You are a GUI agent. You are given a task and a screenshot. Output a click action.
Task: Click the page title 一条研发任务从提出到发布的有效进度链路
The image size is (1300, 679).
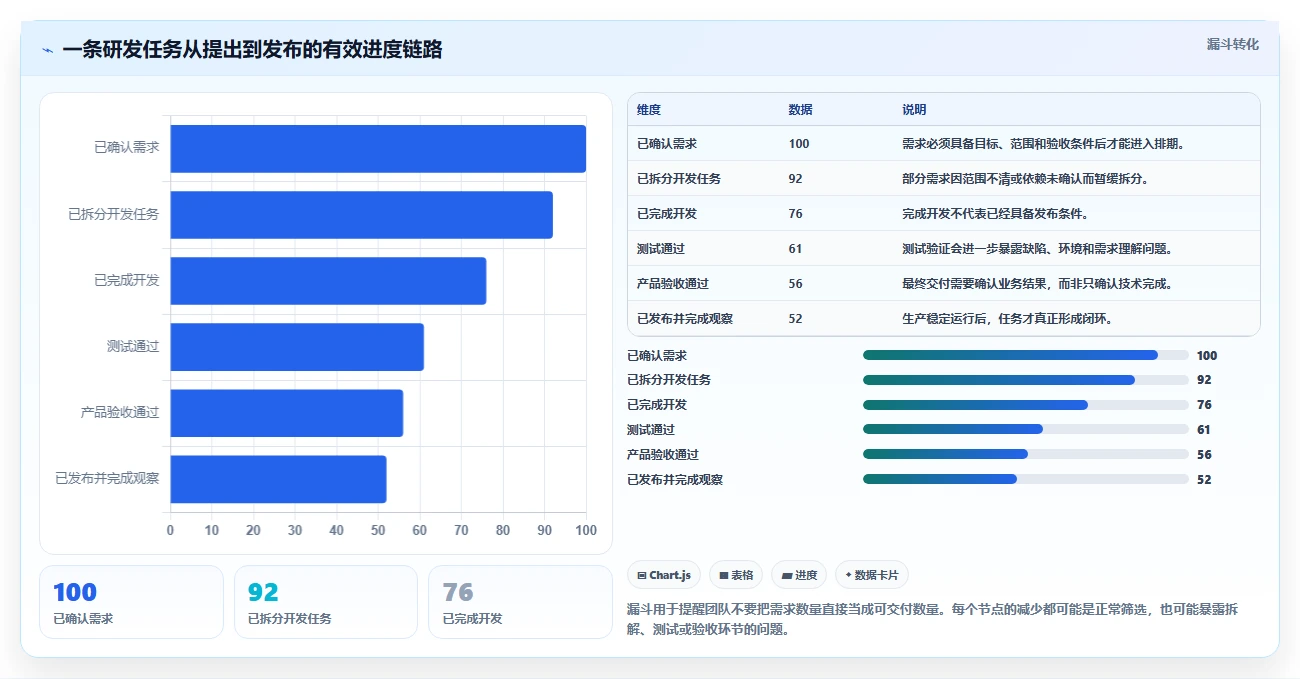coord(252,50)
